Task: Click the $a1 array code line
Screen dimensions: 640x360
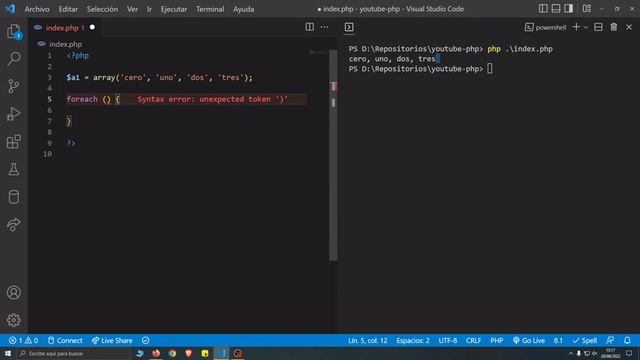Action: (x=159, y=78)
